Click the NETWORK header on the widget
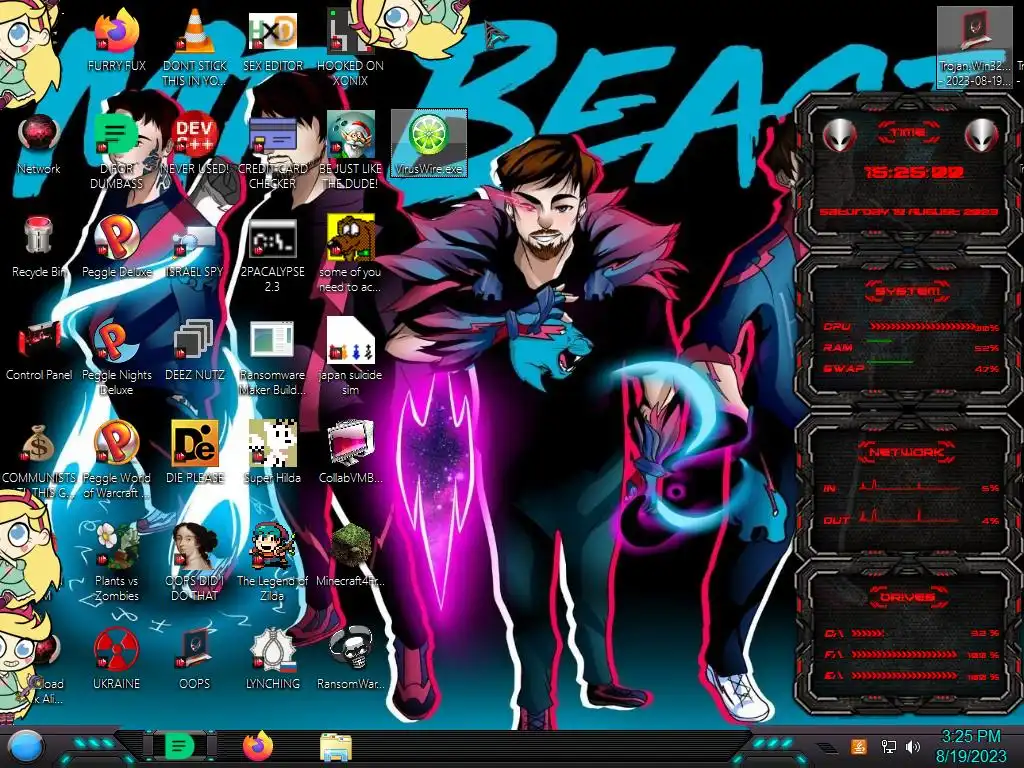Image resolution: width=1024 pixels, height=768 pixels. click(908, 452)
